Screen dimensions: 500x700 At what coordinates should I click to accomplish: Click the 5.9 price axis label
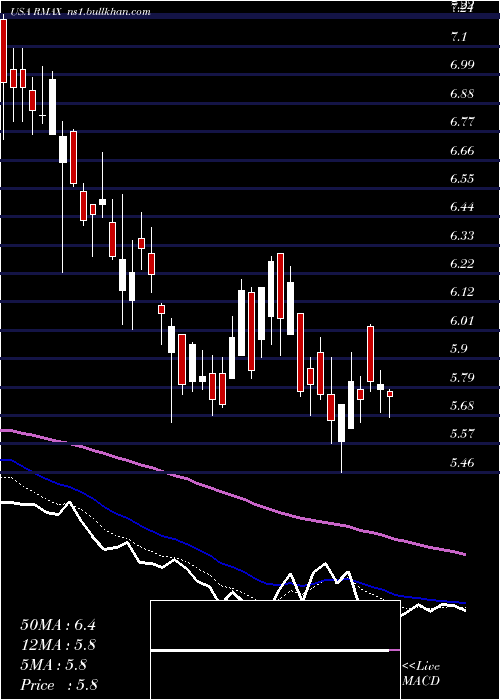tap(458, 349)
